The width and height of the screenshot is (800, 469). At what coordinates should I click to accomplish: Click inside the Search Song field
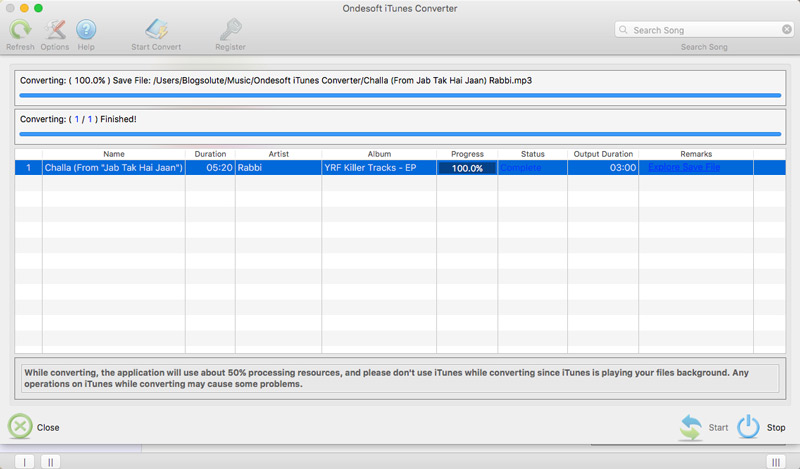click(705, 30)
